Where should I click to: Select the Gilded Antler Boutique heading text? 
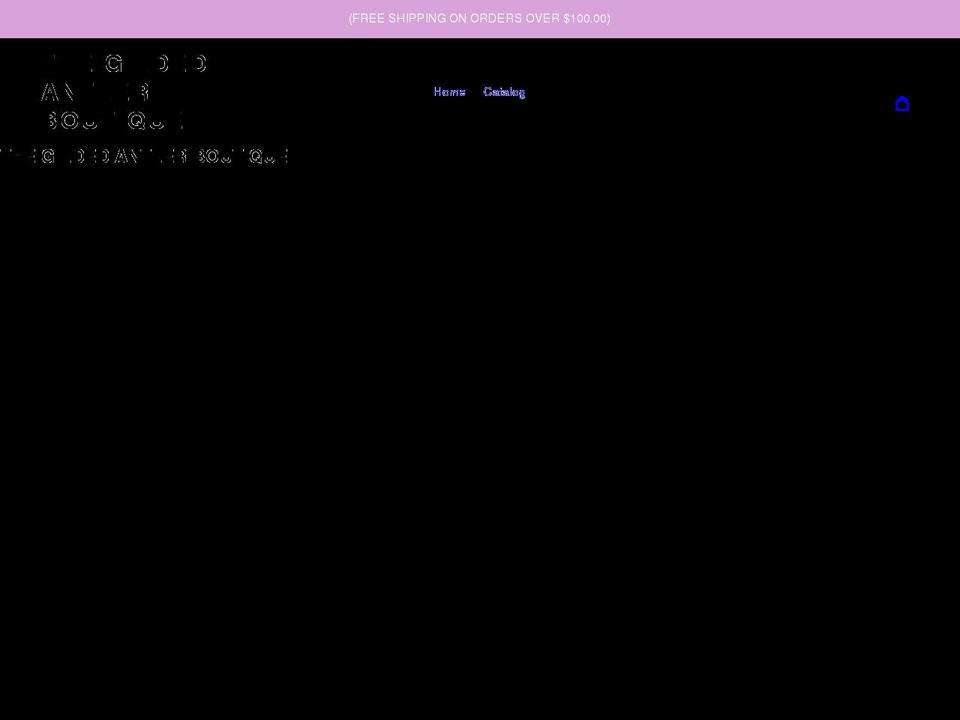(x=145, y=156)
